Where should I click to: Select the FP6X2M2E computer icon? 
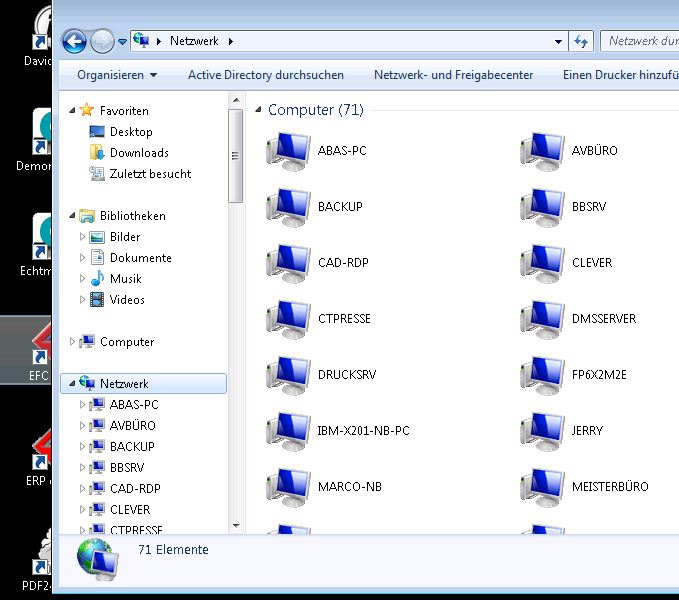pyautogui.click(x=542, y=374)
